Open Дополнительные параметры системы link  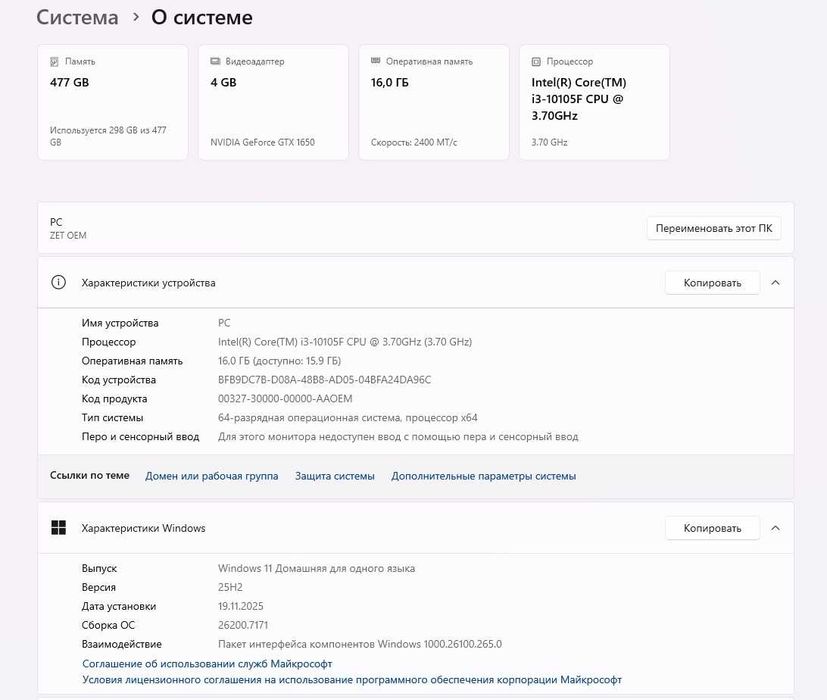tap(484, 476)
